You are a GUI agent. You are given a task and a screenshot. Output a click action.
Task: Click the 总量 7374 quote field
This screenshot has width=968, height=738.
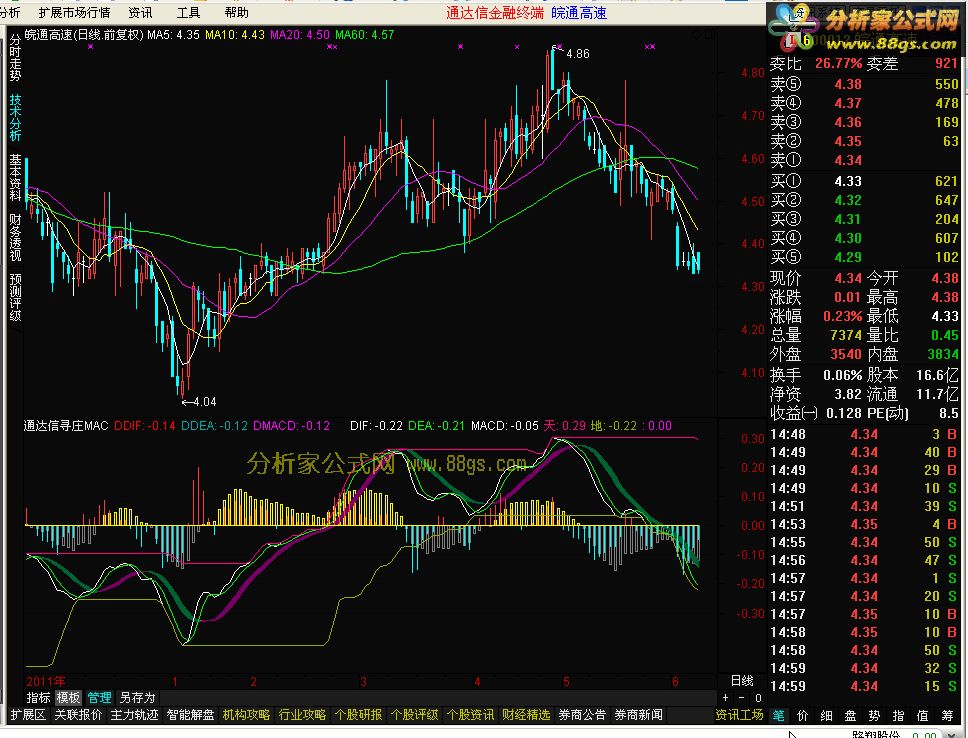click(816, 335)
